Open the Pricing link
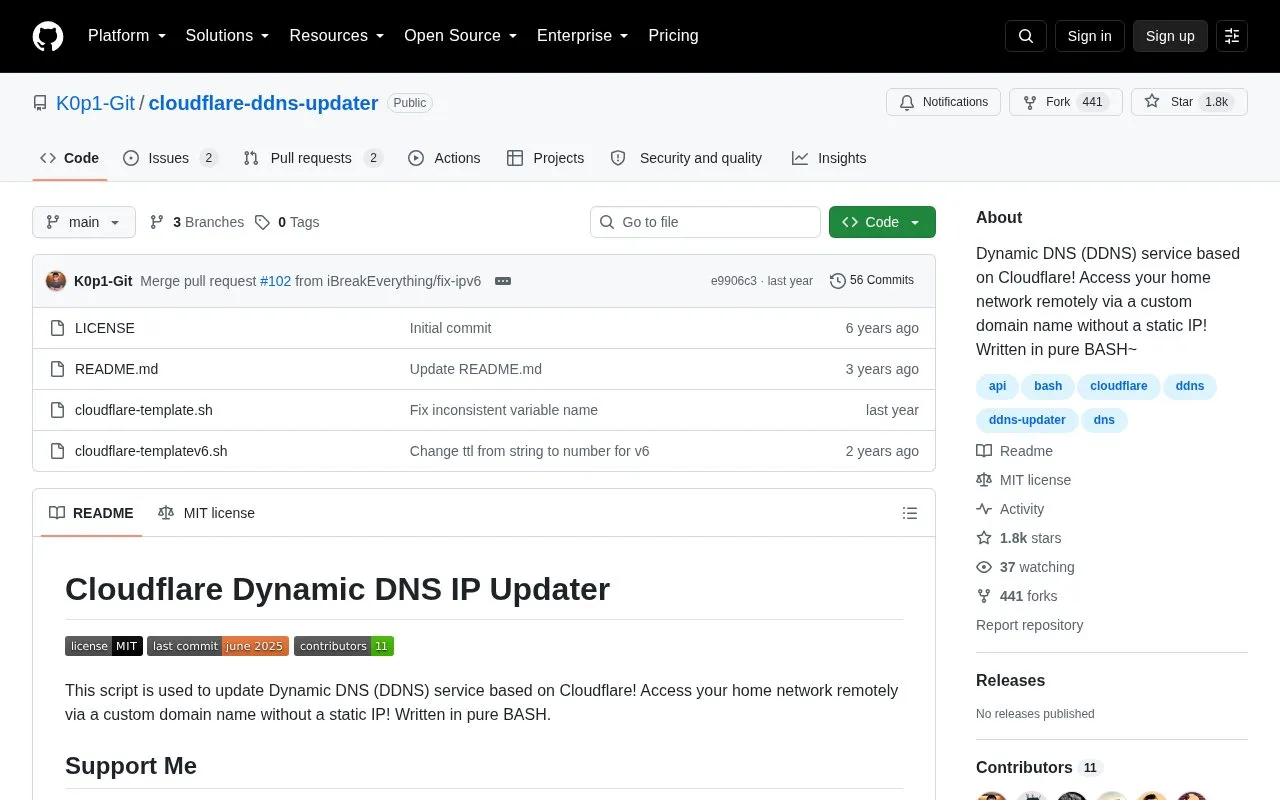Viewport: 1280px width, 800px height. 673,36
